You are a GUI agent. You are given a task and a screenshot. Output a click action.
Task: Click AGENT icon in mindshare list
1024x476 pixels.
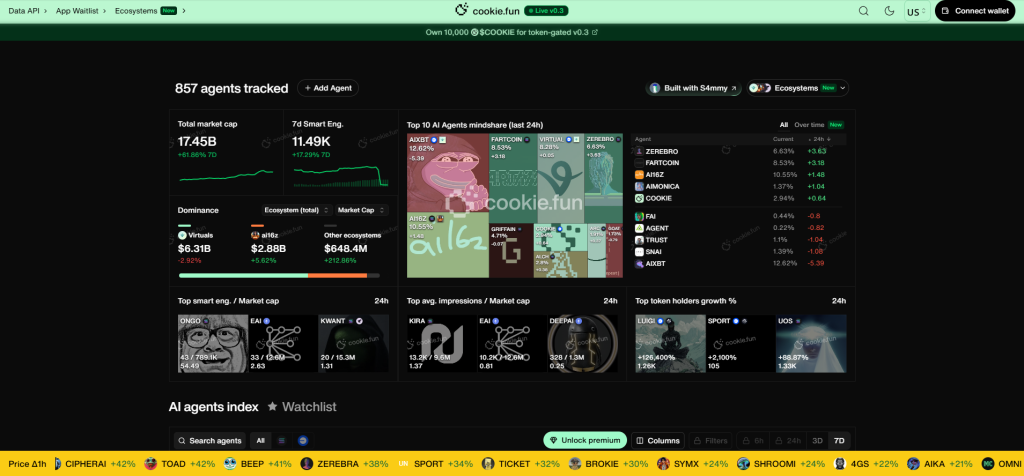click(639, 229)
